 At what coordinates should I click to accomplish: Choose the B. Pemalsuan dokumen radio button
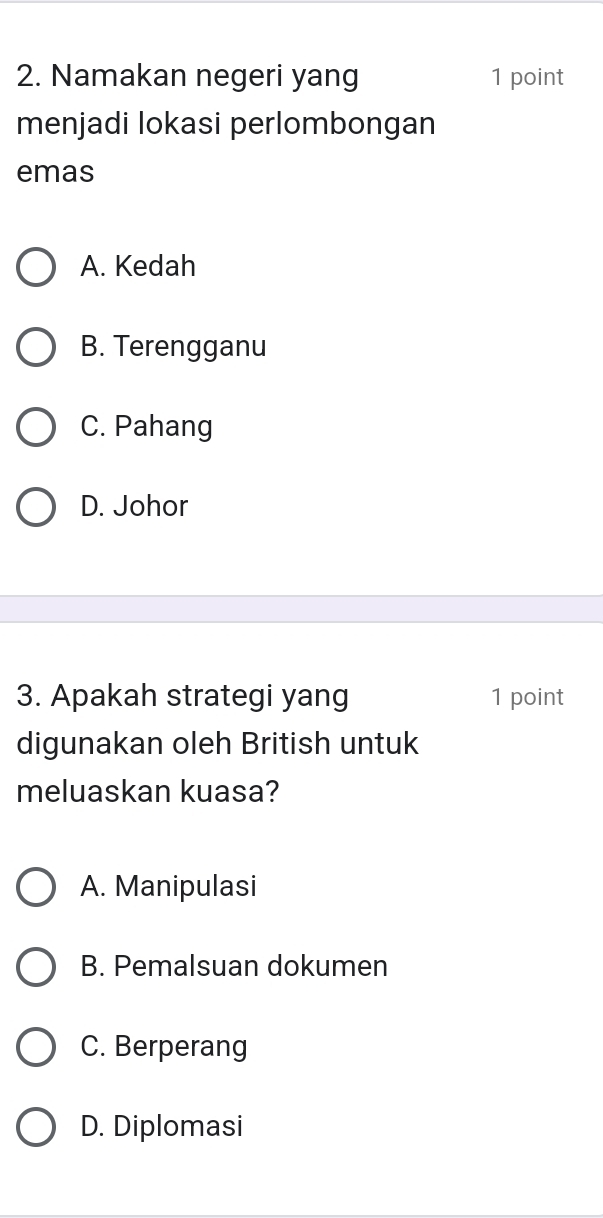click(37, 967)
